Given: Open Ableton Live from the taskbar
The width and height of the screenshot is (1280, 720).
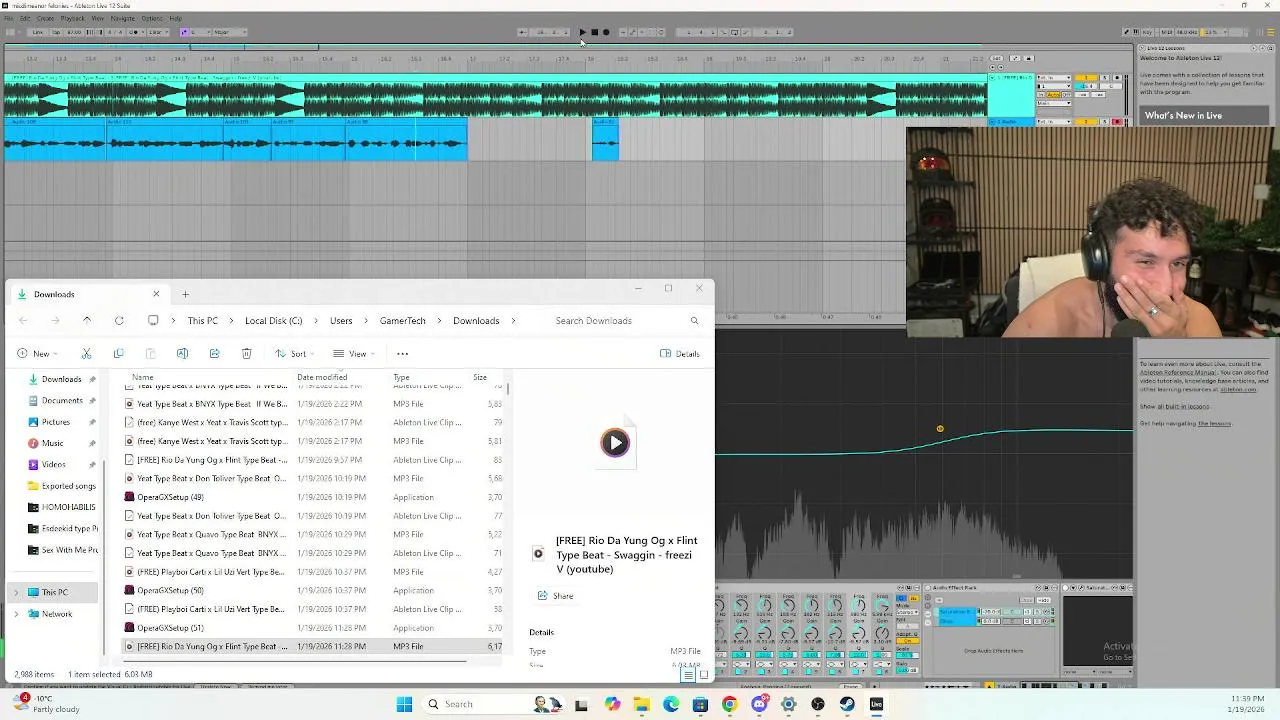Looking at the screenshot, I should (876, 704).
